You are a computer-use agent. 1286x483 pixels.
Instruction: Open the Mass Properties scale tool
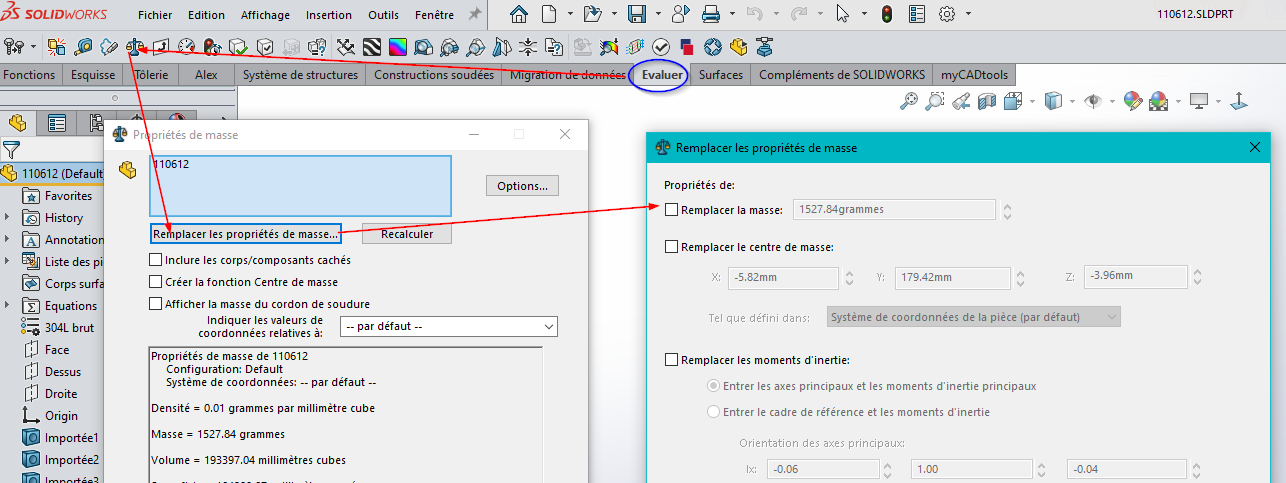(x=134, y=46)
